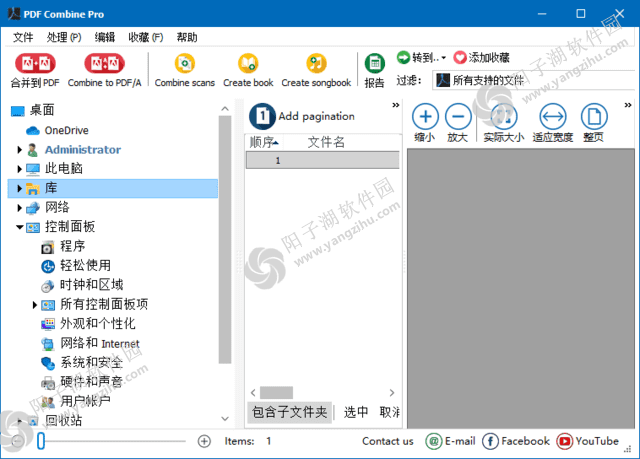The image size is (640, 459).
Task: Open the Facebook link icon
Action: (x=490, y=441)
